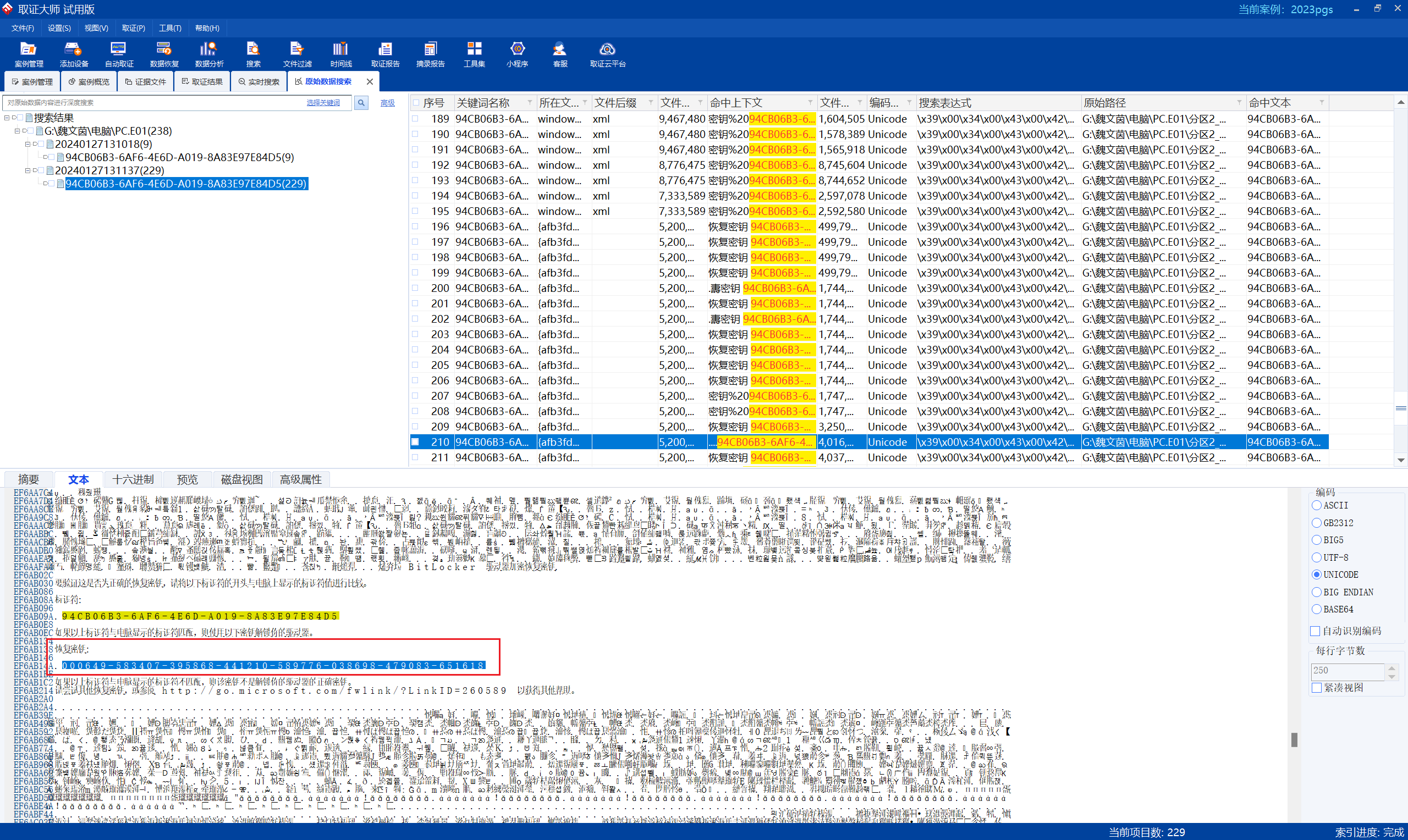Viewport: 1408px width, 840px height.
Task: Open the 取证报告 tool
Action: click(385, 54)
